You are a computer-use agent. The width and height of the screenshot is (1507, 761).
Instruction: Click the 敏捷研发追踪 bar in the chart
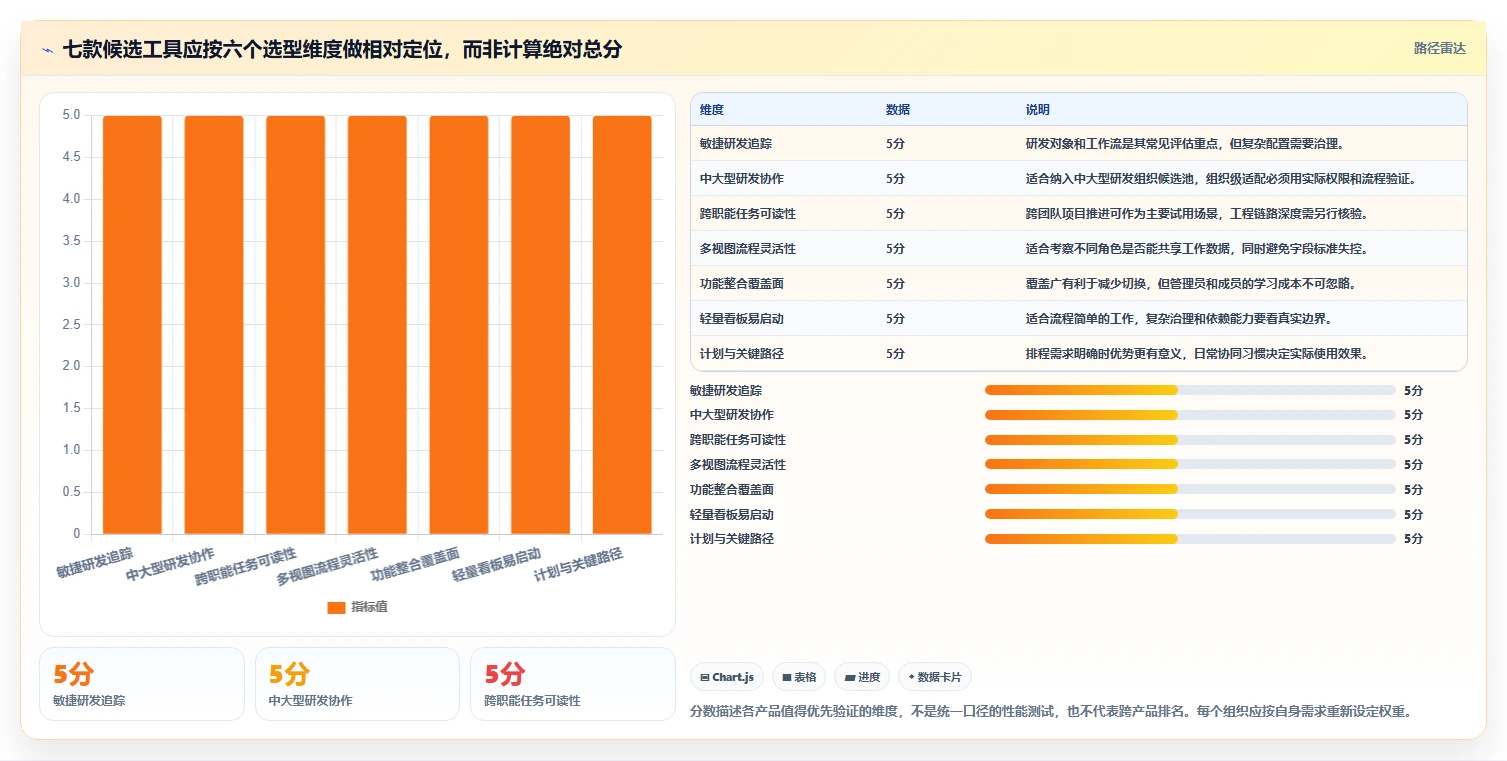[x=132, y=325]
